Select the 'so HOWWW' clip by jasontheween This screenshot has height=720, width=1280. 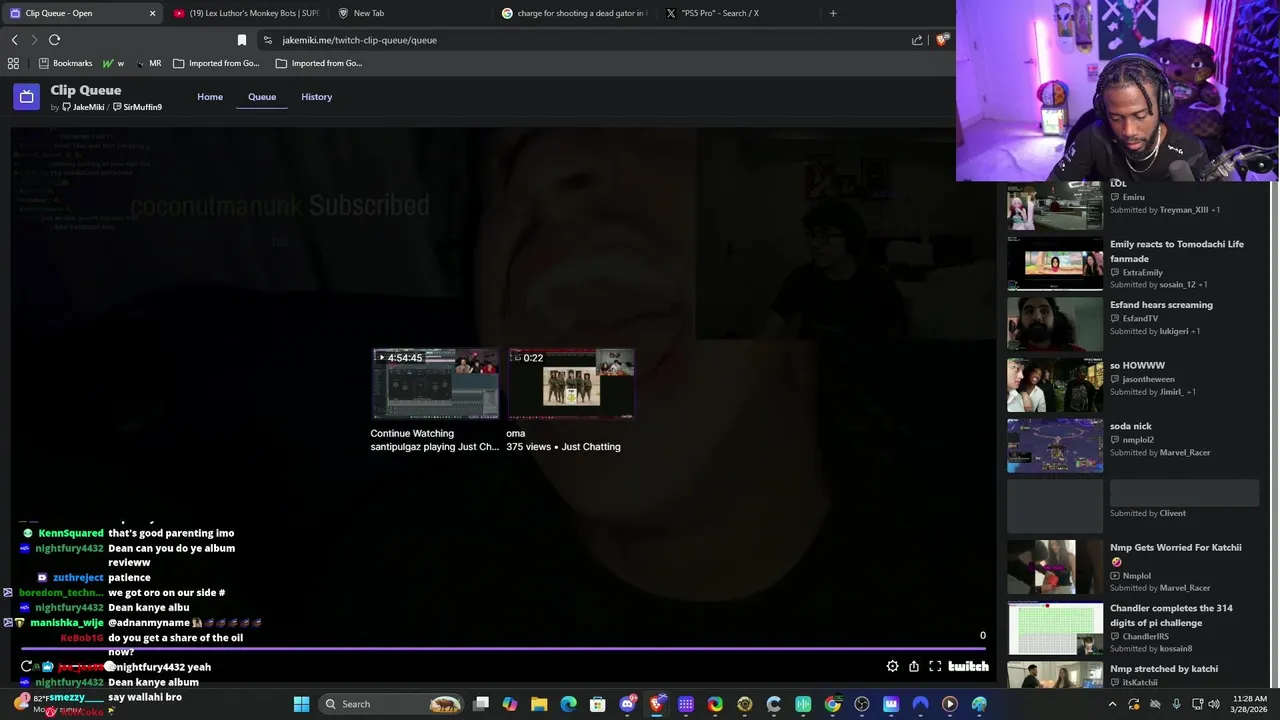click(x=1132, y=384)
